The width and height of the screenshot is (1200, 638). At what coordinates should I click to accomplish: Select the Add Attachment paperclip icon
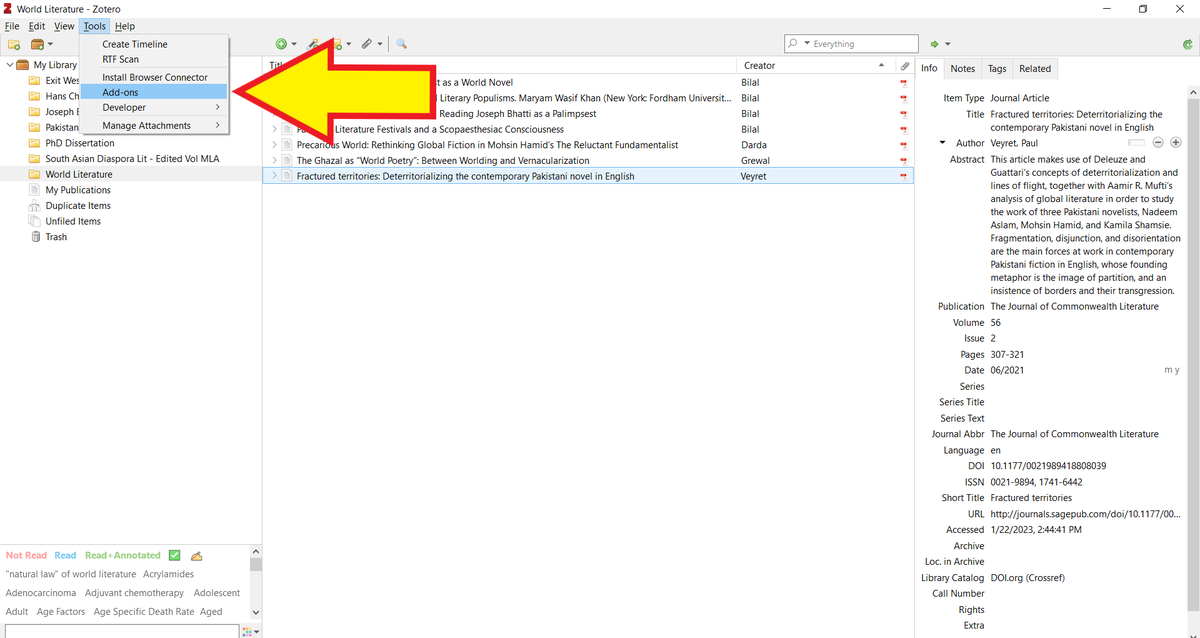366,44
